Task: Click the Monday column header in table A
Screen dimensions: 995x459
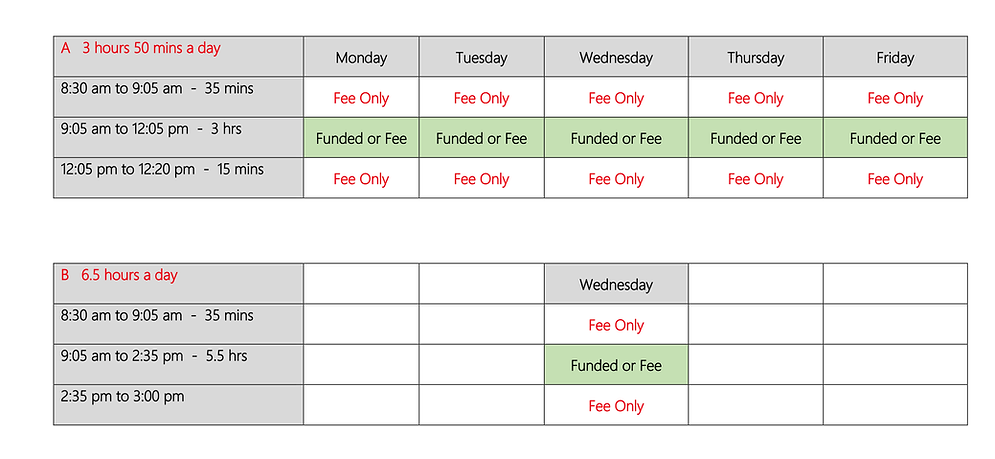Action: tap(361, 57)
